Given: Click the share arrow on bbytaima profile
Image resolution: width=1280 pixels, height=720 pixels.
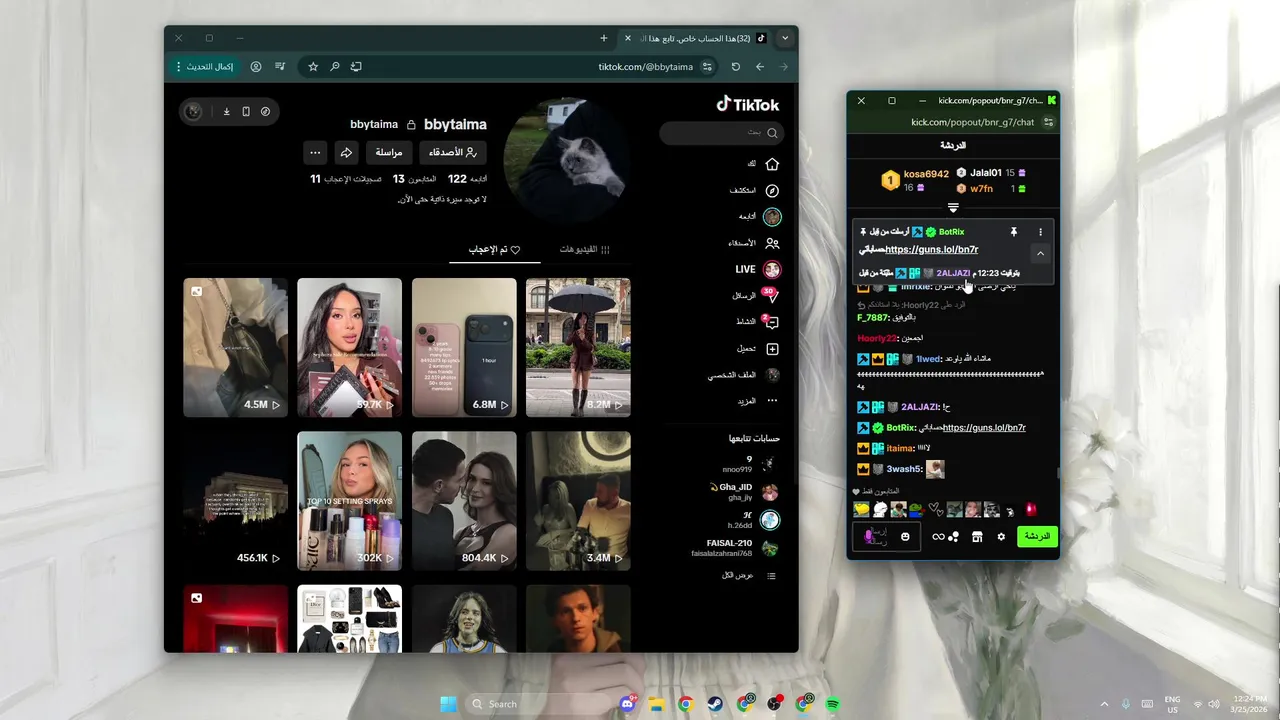Looking at the screenshot, I should (346, 152).
